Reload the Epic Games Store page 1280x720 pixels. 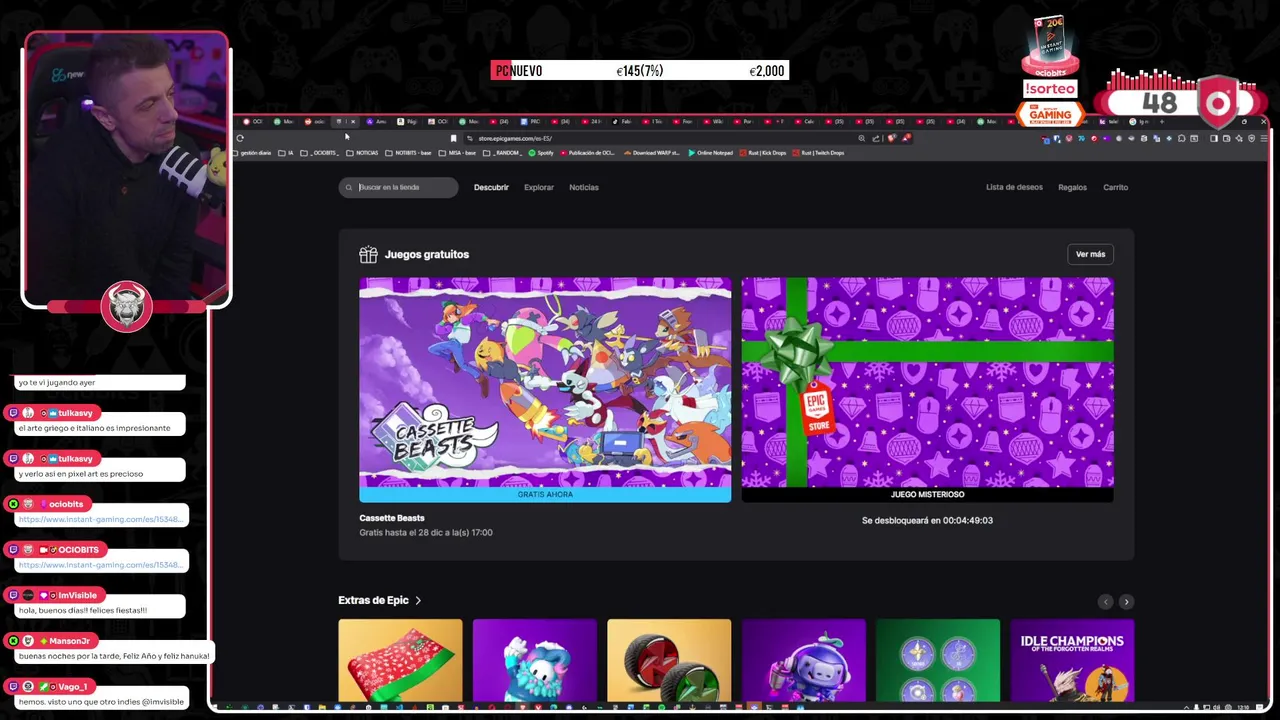[x=240, y=138]
